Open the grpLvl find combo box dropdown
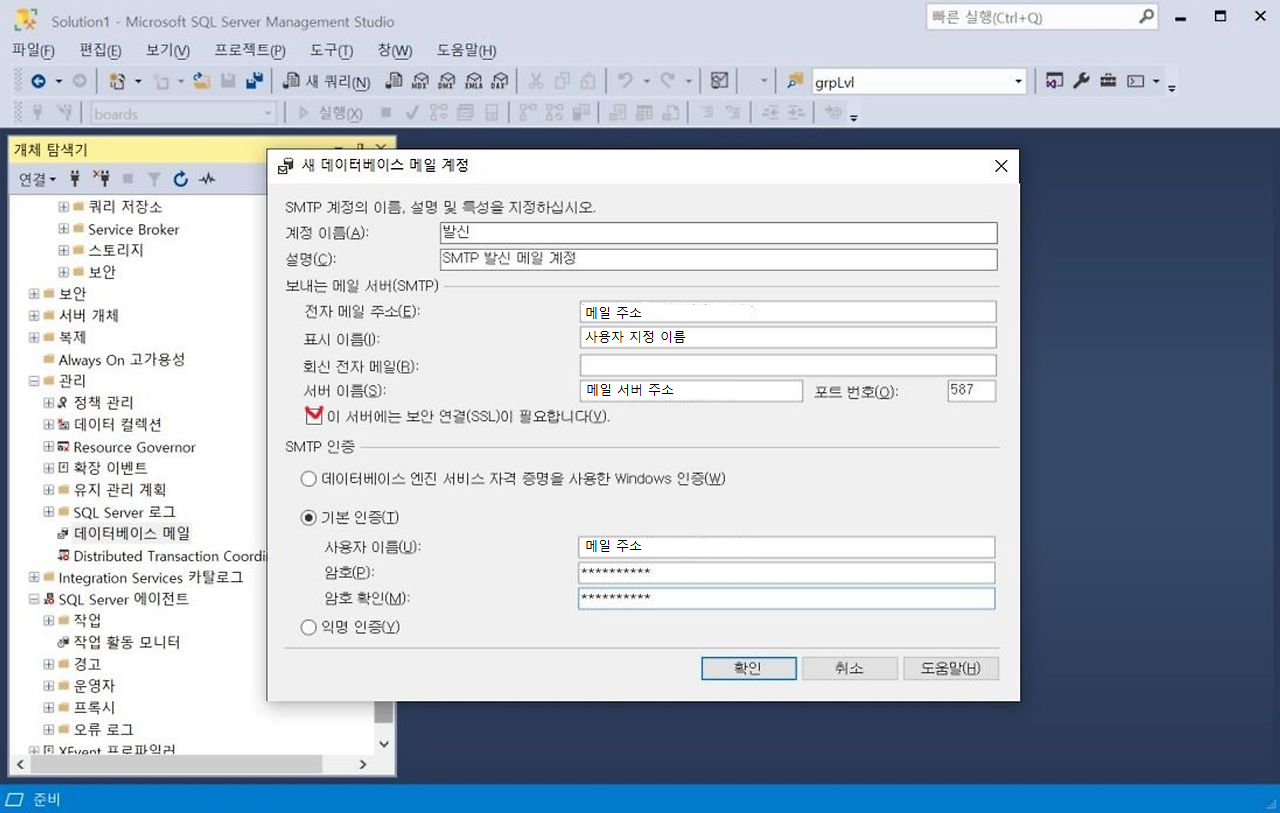The image size is (1280, 813). pos(1018,82)
